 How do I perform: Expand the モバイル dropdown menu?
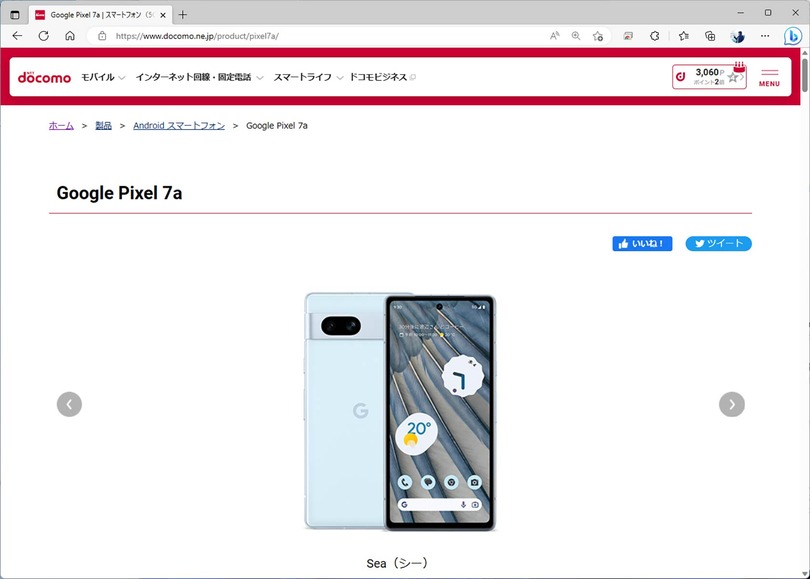[x=103, y=77]
